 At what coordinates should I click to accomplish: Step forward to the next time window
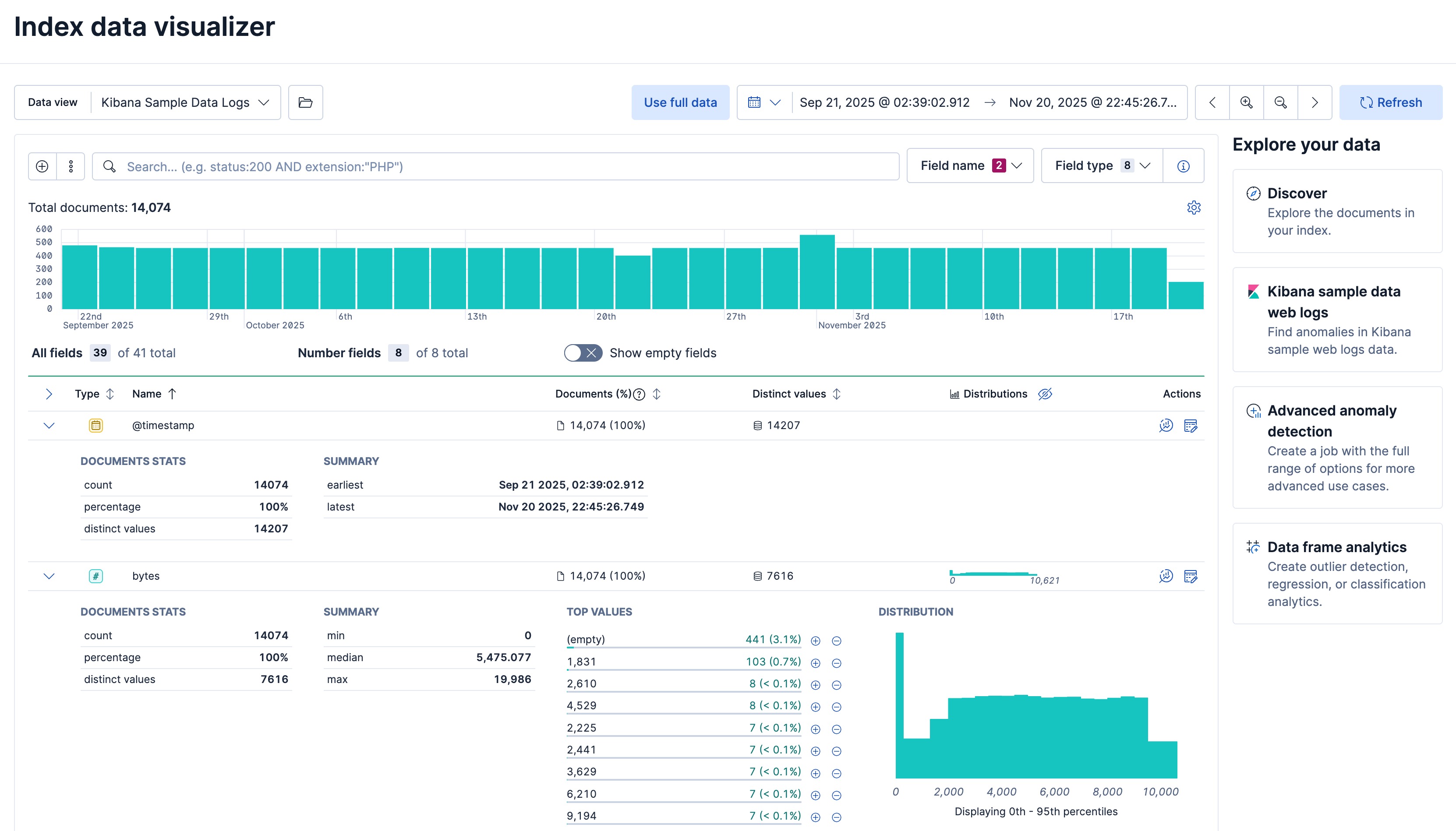(1315, 103)
